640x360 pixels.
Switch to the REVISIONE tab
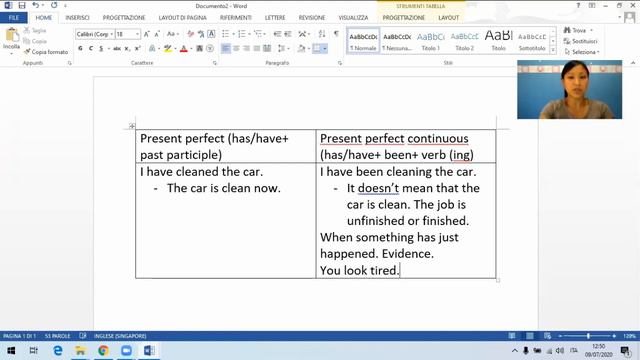[x=312, y=18]
